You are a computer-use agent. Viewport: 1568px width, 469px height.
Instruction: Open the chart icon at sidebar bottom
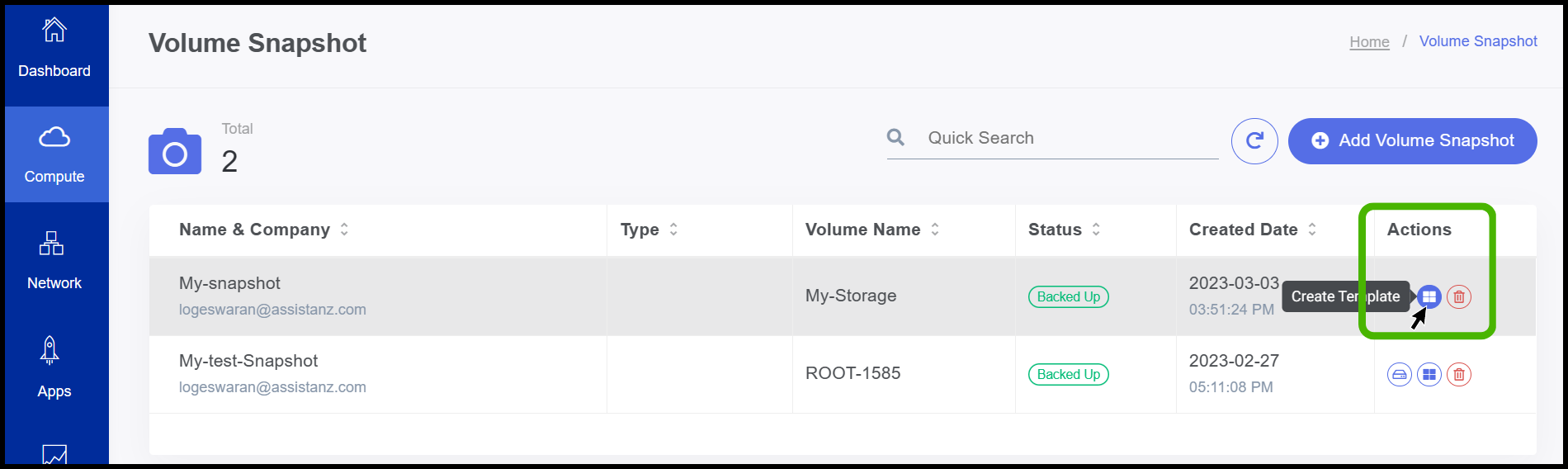tap(54, 454)
